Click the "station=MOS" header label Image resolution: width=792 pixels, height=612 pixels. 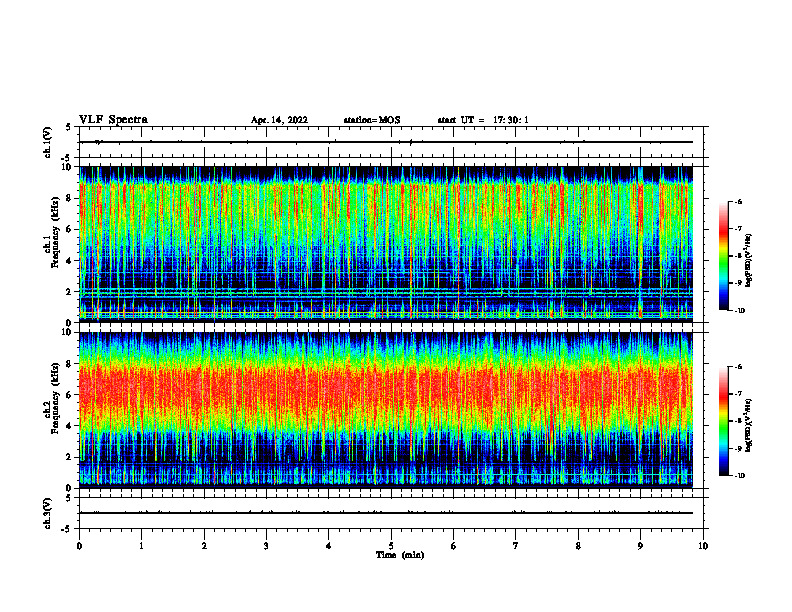point(372,120)
